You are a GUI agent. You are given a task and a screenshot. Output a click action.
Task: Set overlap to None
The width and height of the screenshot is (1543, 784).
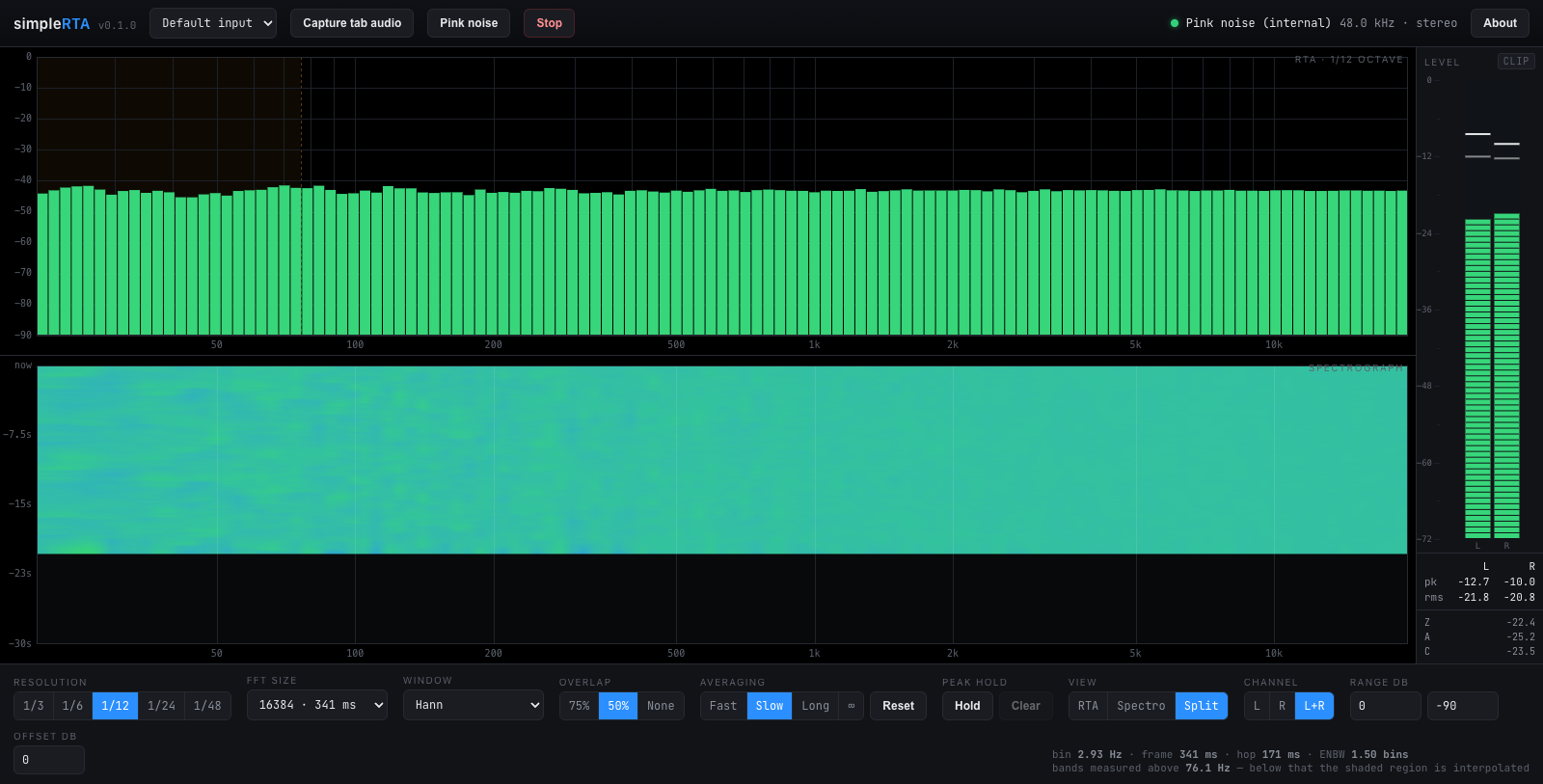661,706
